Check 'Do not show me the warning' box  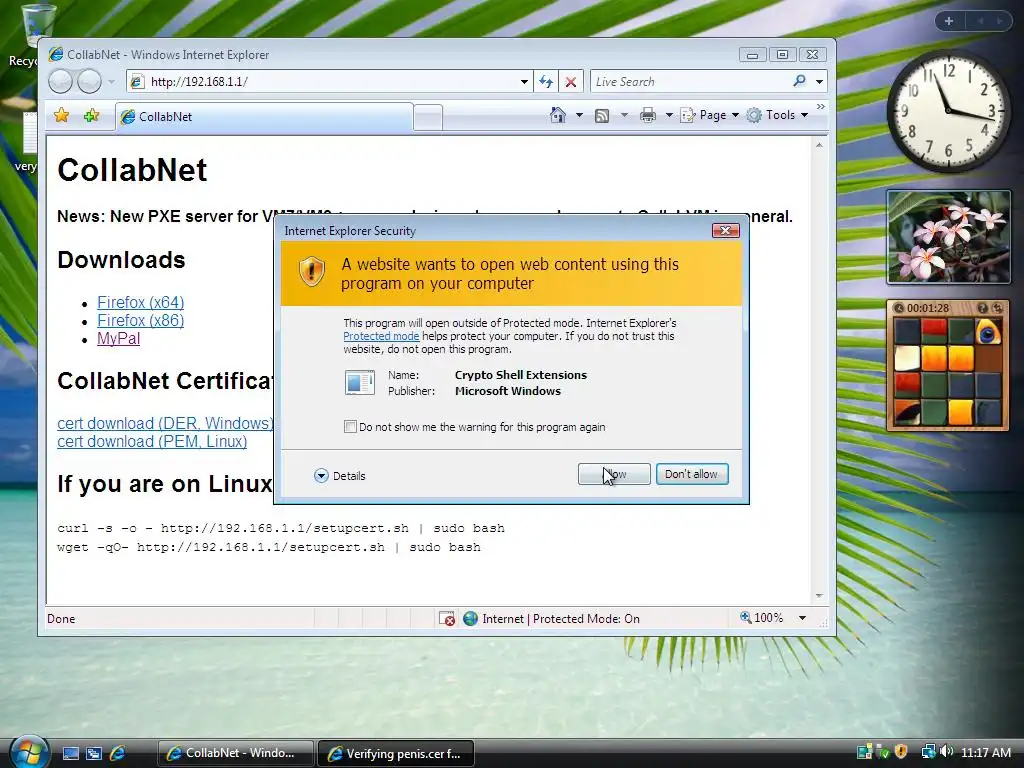point(351,426)
